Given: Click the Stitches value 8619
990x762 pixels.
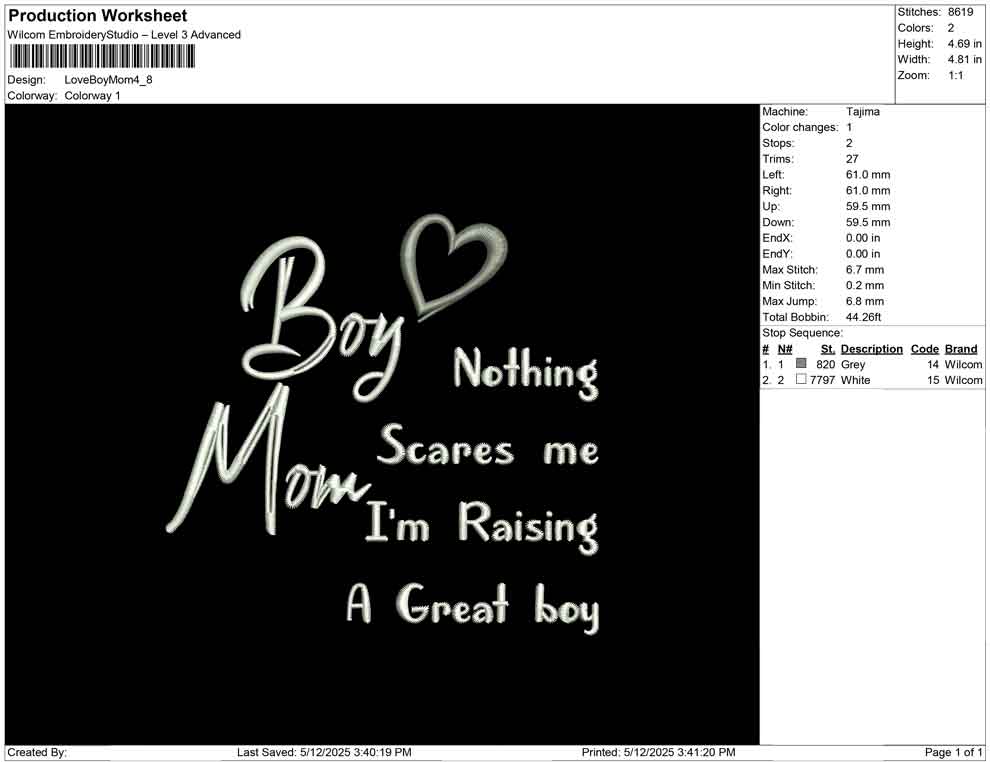Looking at the screenshot, I should 960,12.
